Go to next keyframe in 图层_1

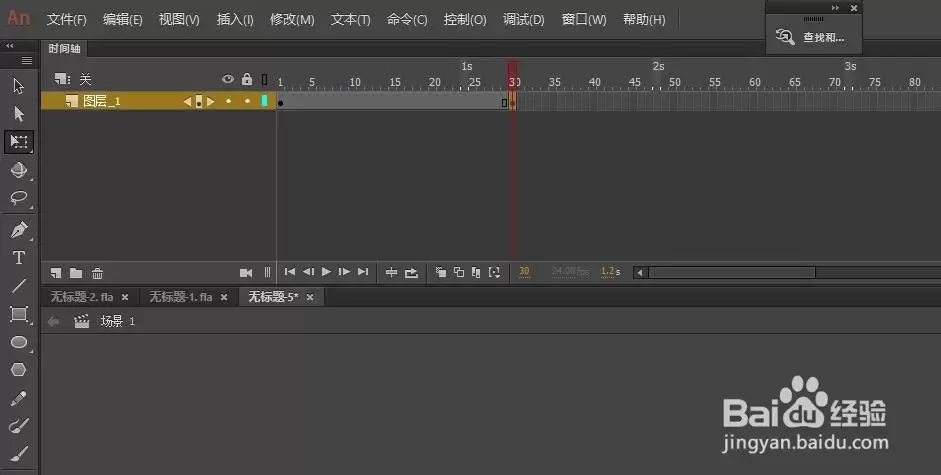coord(211,101)
